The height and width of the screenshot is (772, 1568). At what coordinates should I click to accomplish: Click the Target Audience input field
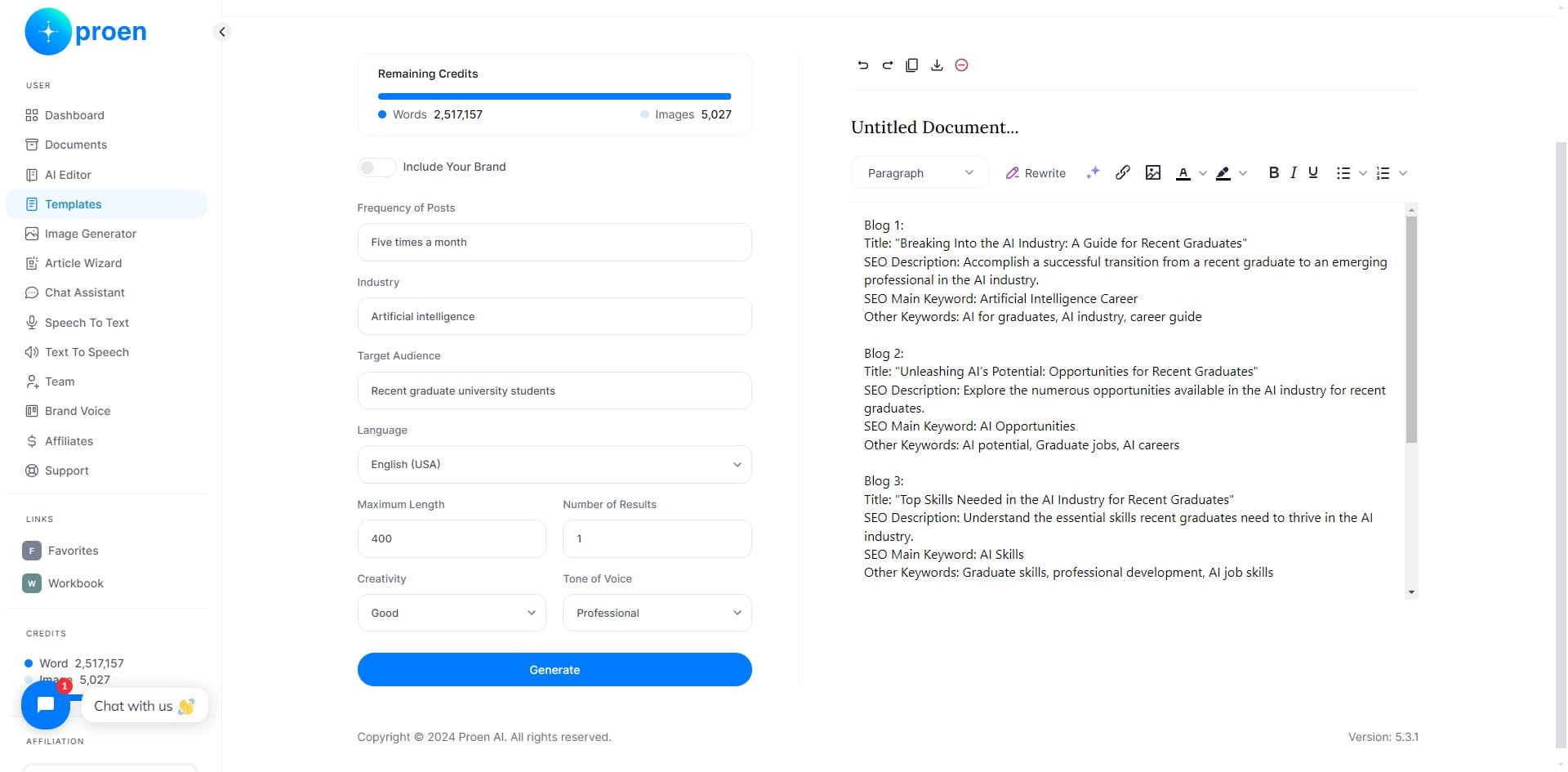coord(555,390)
